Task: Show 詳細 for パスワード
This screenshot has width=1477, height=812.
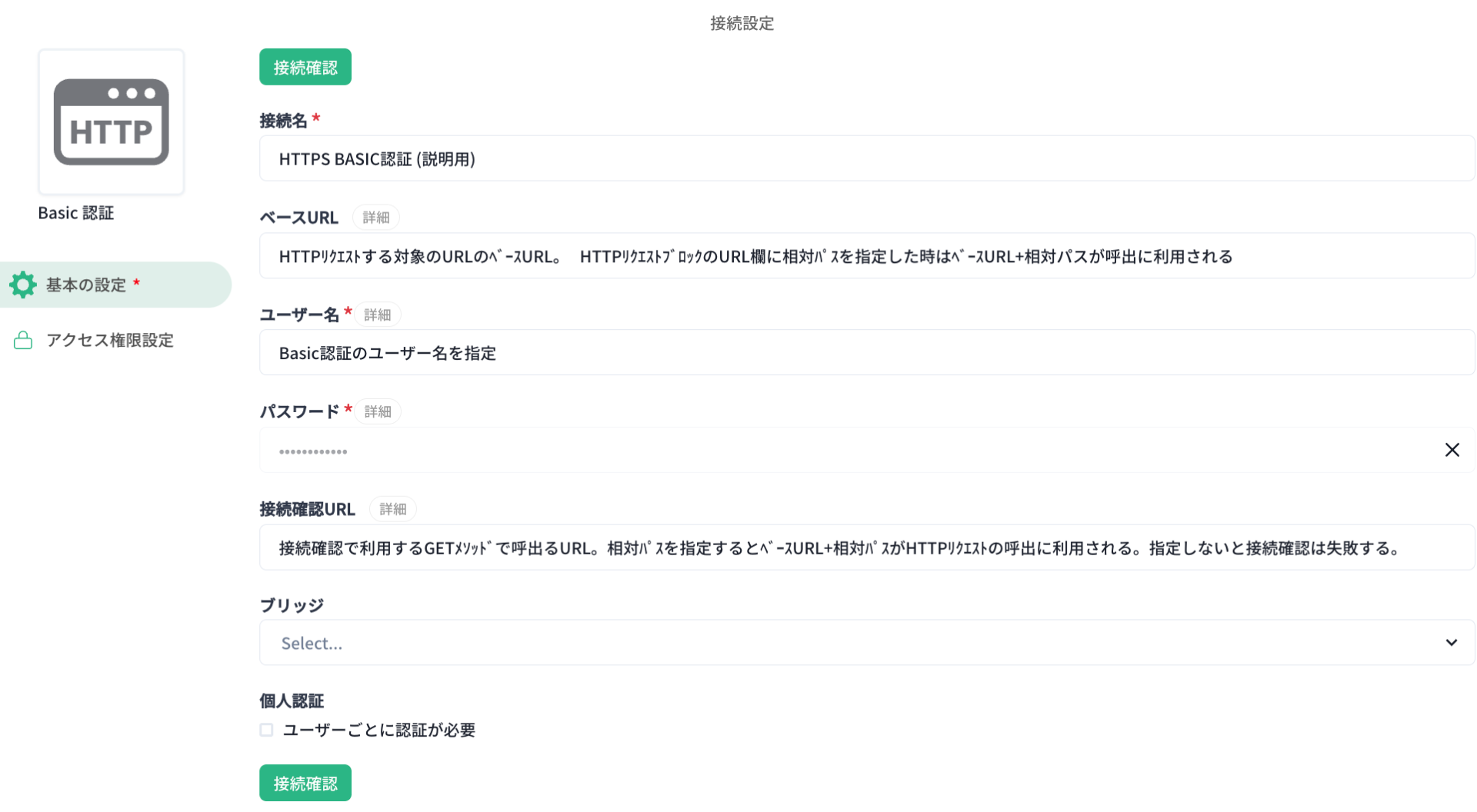Action: (x=378, y=411)
